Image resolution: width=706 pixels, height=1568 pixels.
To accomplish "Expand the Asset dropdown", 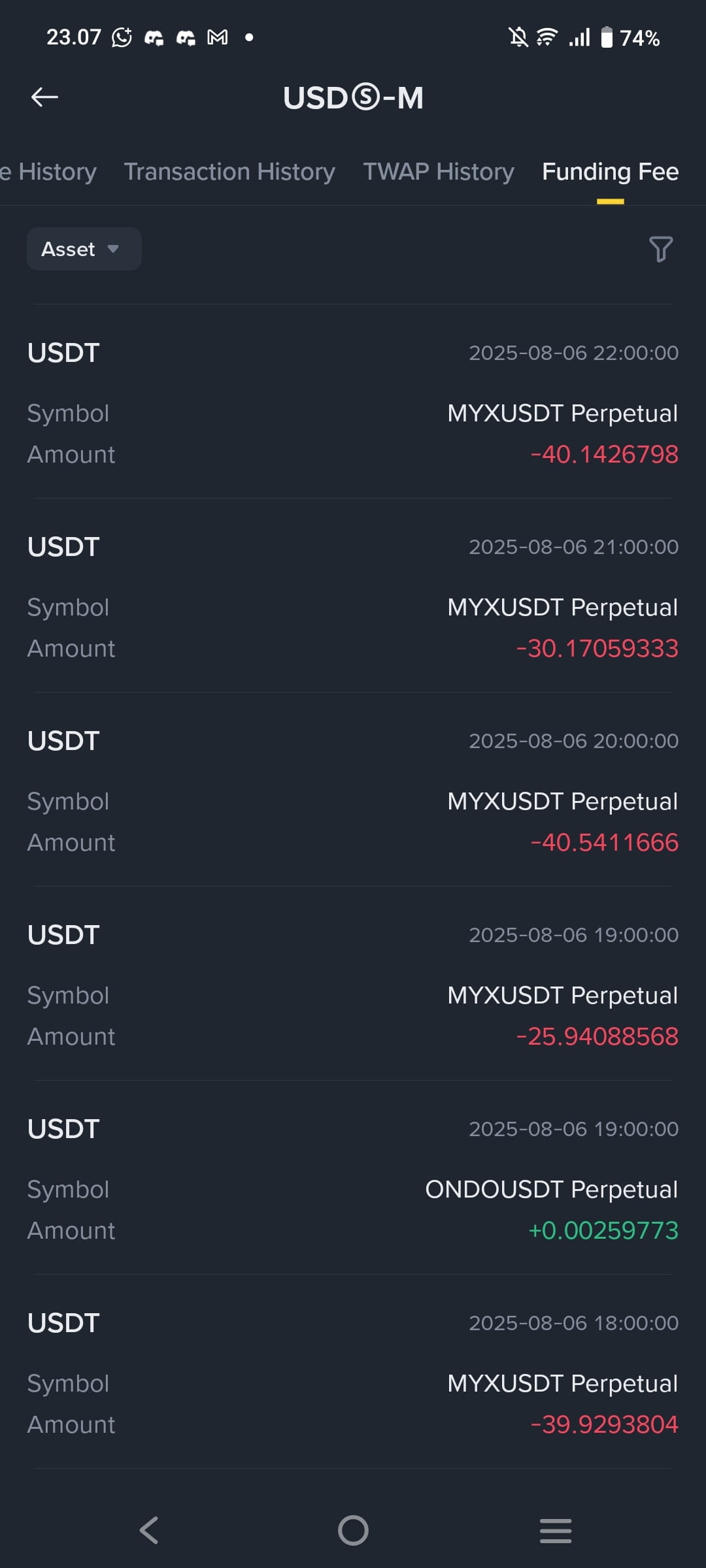I will 84,249.
